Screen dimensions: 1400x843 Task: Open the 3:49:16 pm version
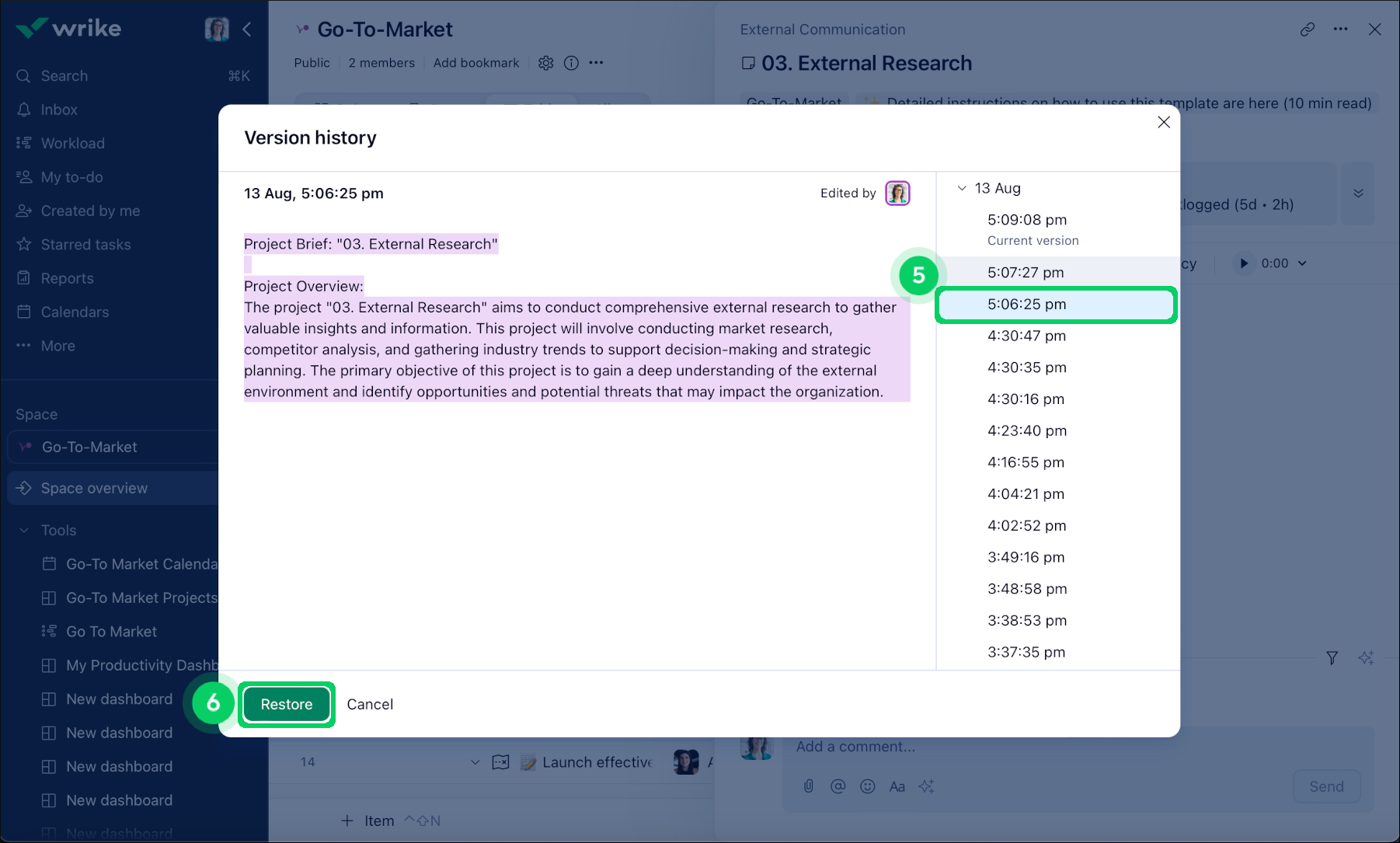(x=1026, y=557)
